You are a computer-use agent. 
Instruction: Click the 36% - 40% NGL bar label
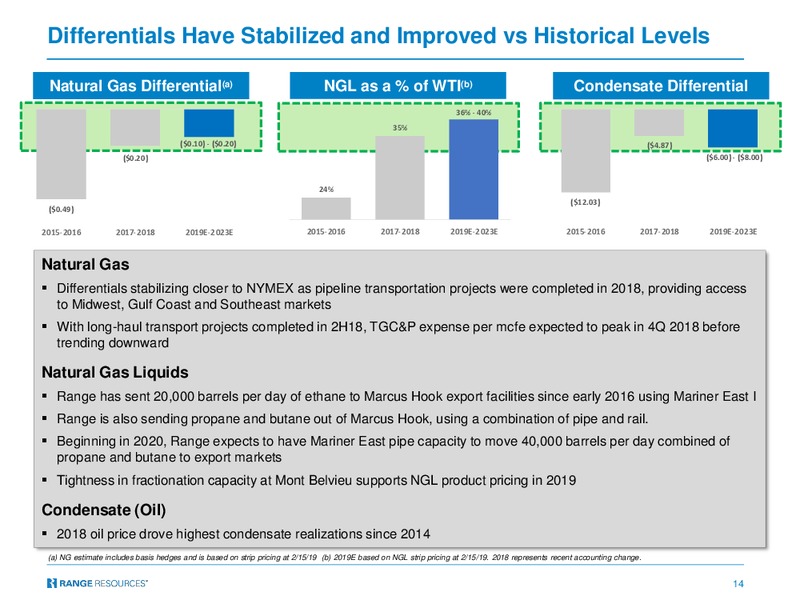coord(473,112)
